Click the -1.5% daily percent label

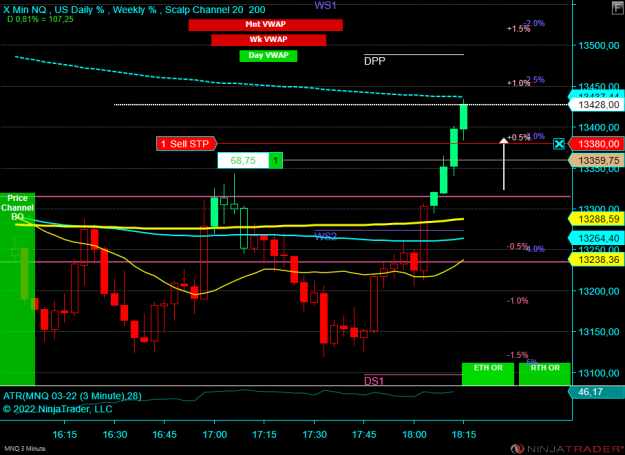[517, 355]
